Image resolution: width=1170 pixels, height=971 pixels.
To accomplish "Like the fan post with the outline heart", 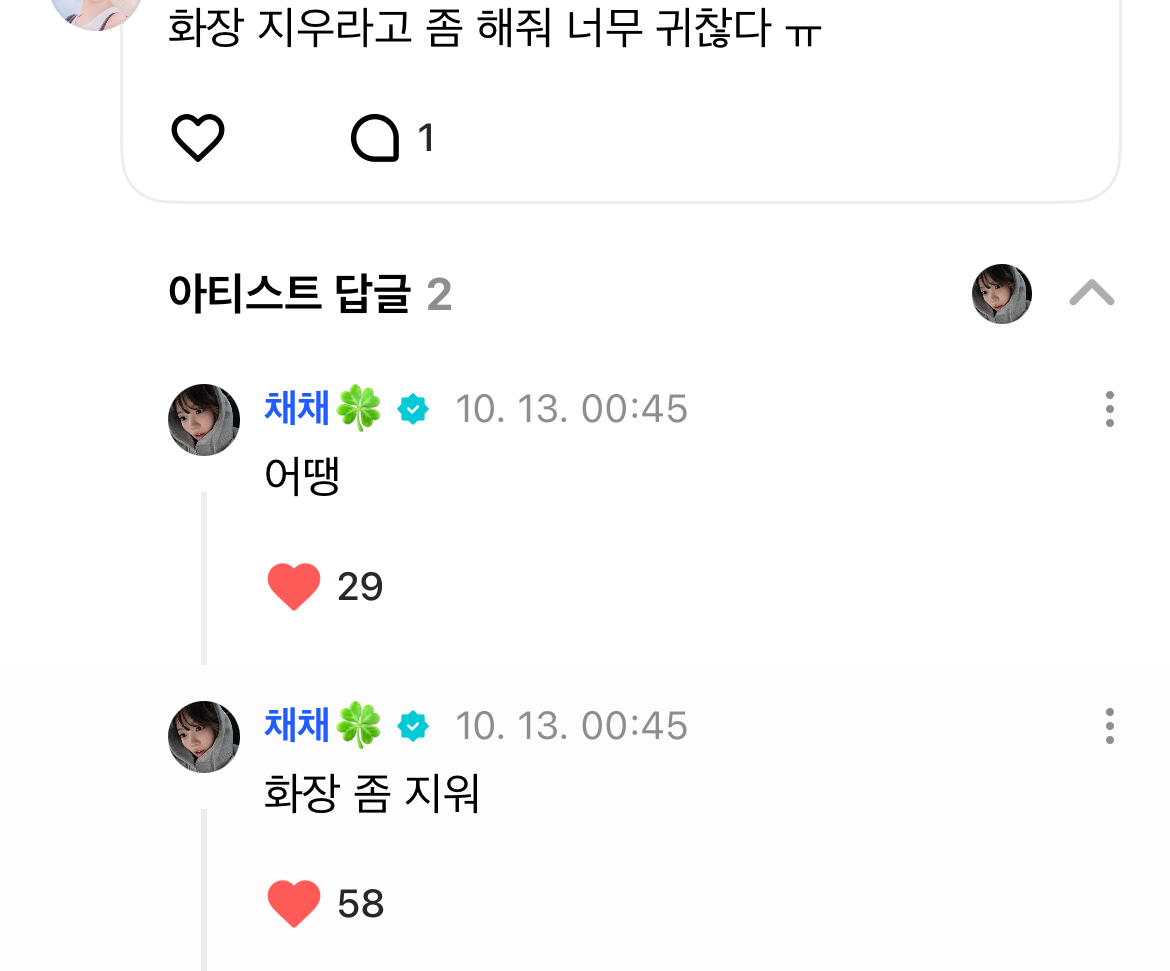I will coord(198,138).
